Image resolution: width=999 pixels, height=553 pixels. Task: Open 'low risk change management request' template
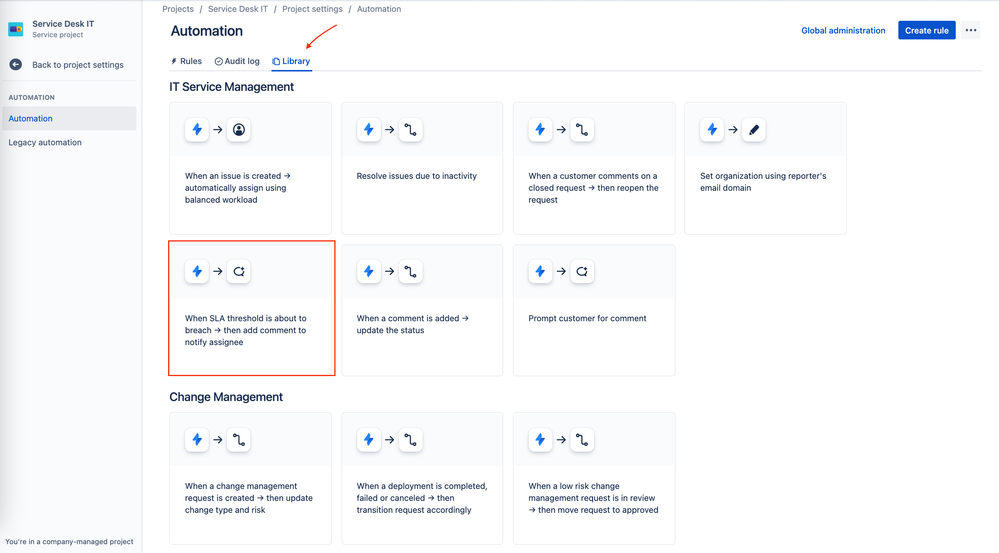point(594,478)
